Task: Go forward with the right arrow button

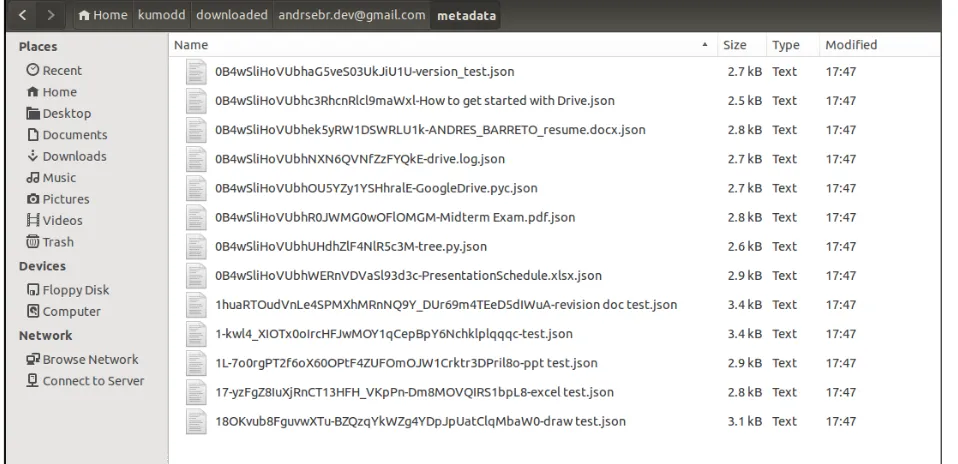Action: tap(51, 15)
